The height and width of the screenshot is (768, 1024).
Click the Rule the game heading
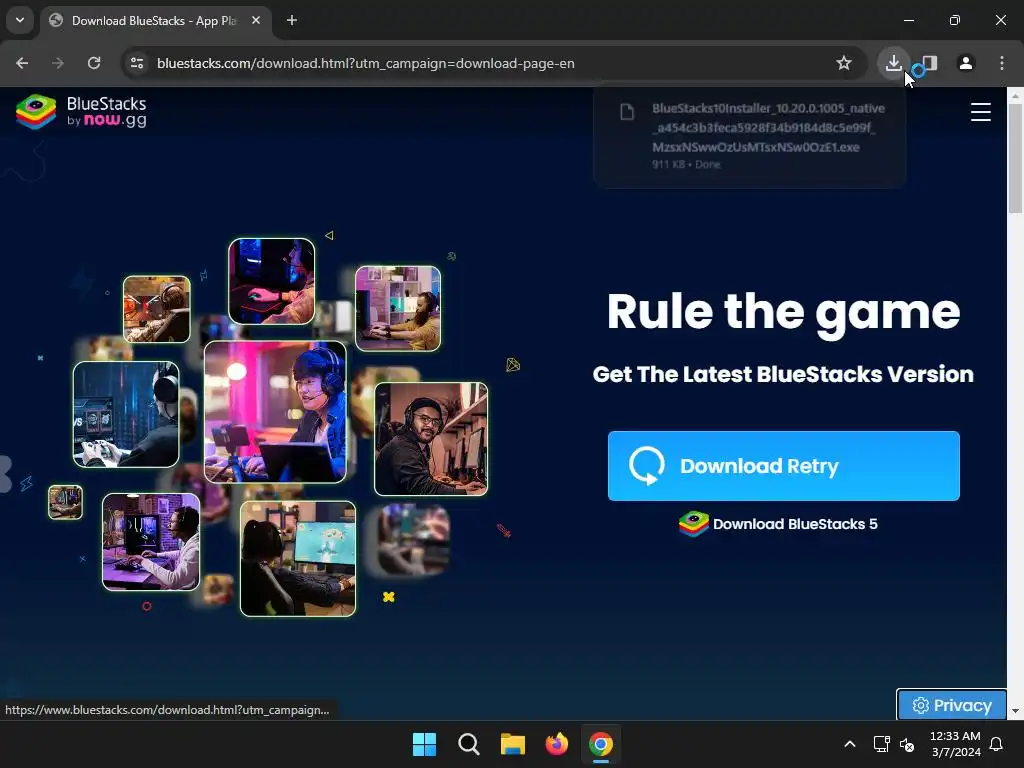[x=783, y=313]
